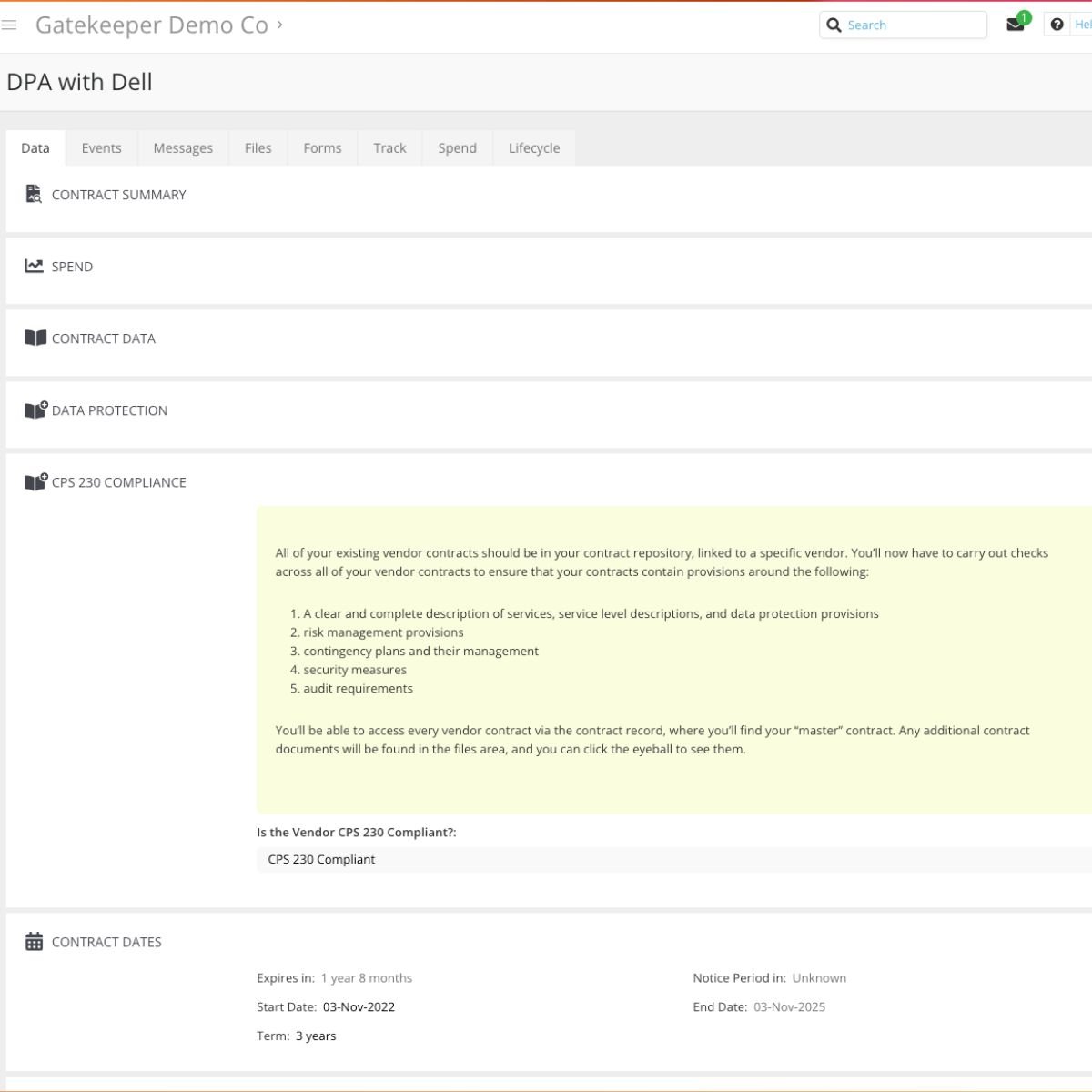
Task: Open the Files tab
Action: tap(258, 147)
